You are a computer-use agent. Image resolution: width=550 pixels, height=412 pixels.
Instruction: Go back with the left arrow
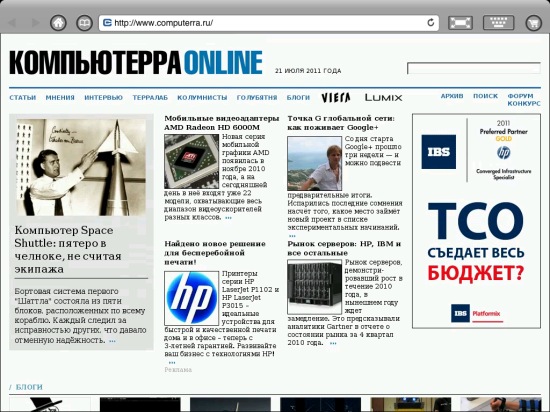13,23
